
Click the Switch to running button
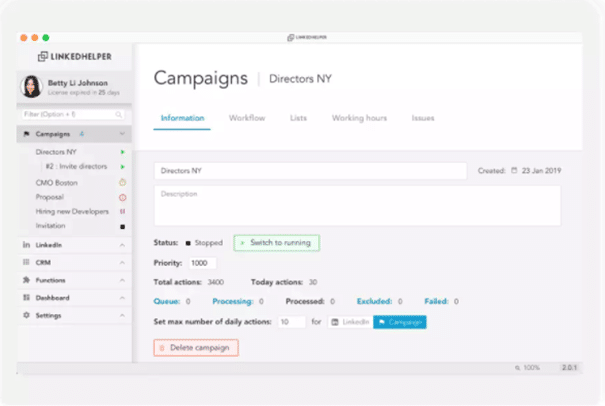tap(277, 243)
